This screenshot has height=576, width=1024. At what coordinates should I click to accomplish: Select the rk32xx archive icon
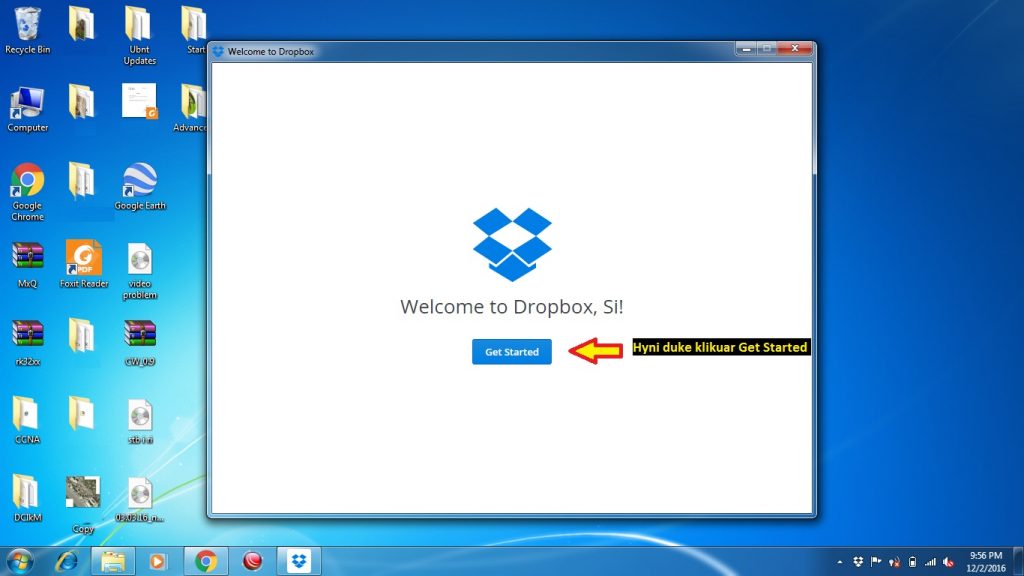(27, 343)
